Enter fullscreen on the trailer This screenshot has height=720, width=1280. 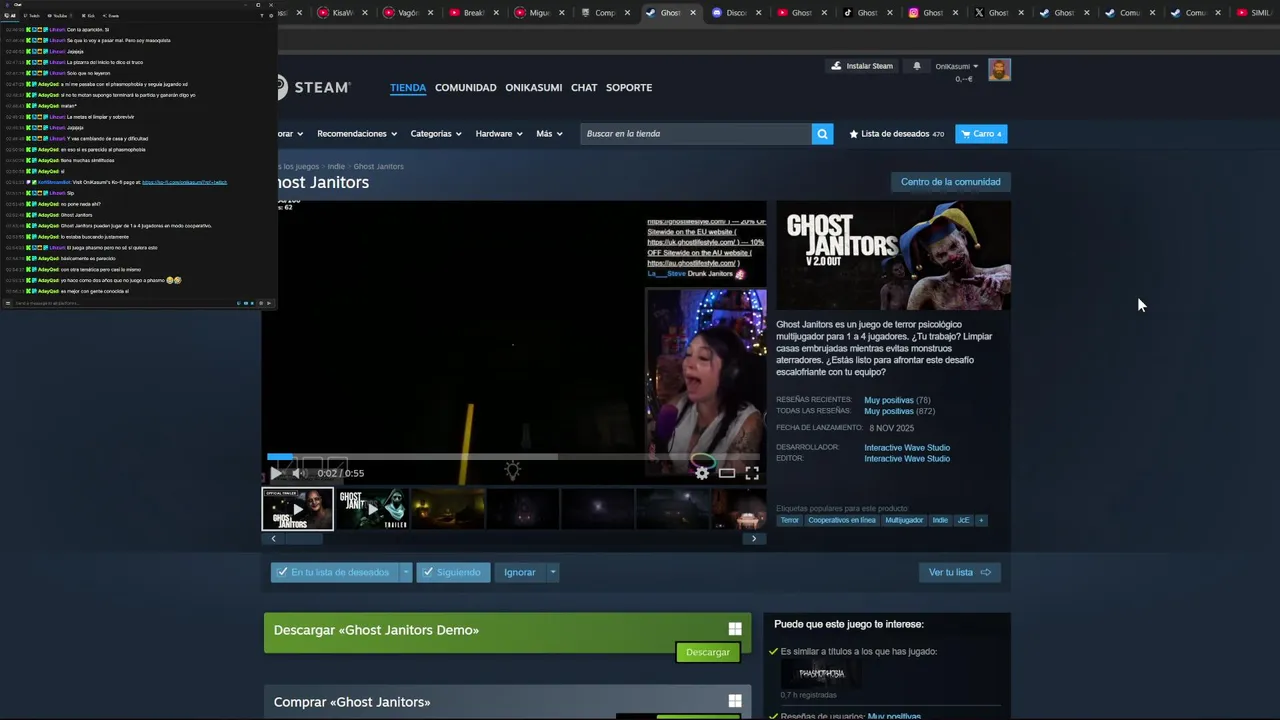pos(752,473)
